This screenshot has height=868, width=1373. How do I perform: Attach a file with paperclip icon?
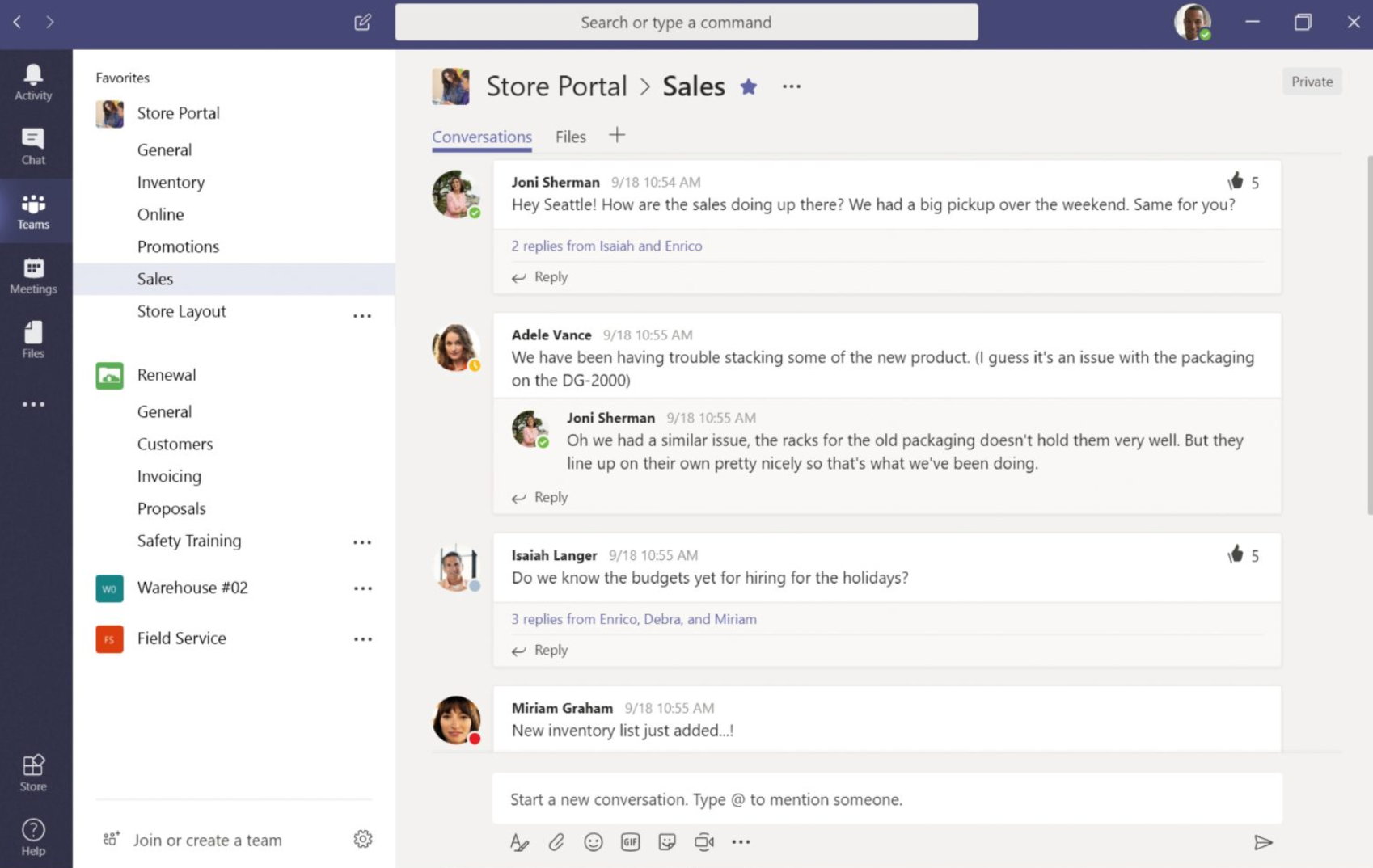(556, 842)
